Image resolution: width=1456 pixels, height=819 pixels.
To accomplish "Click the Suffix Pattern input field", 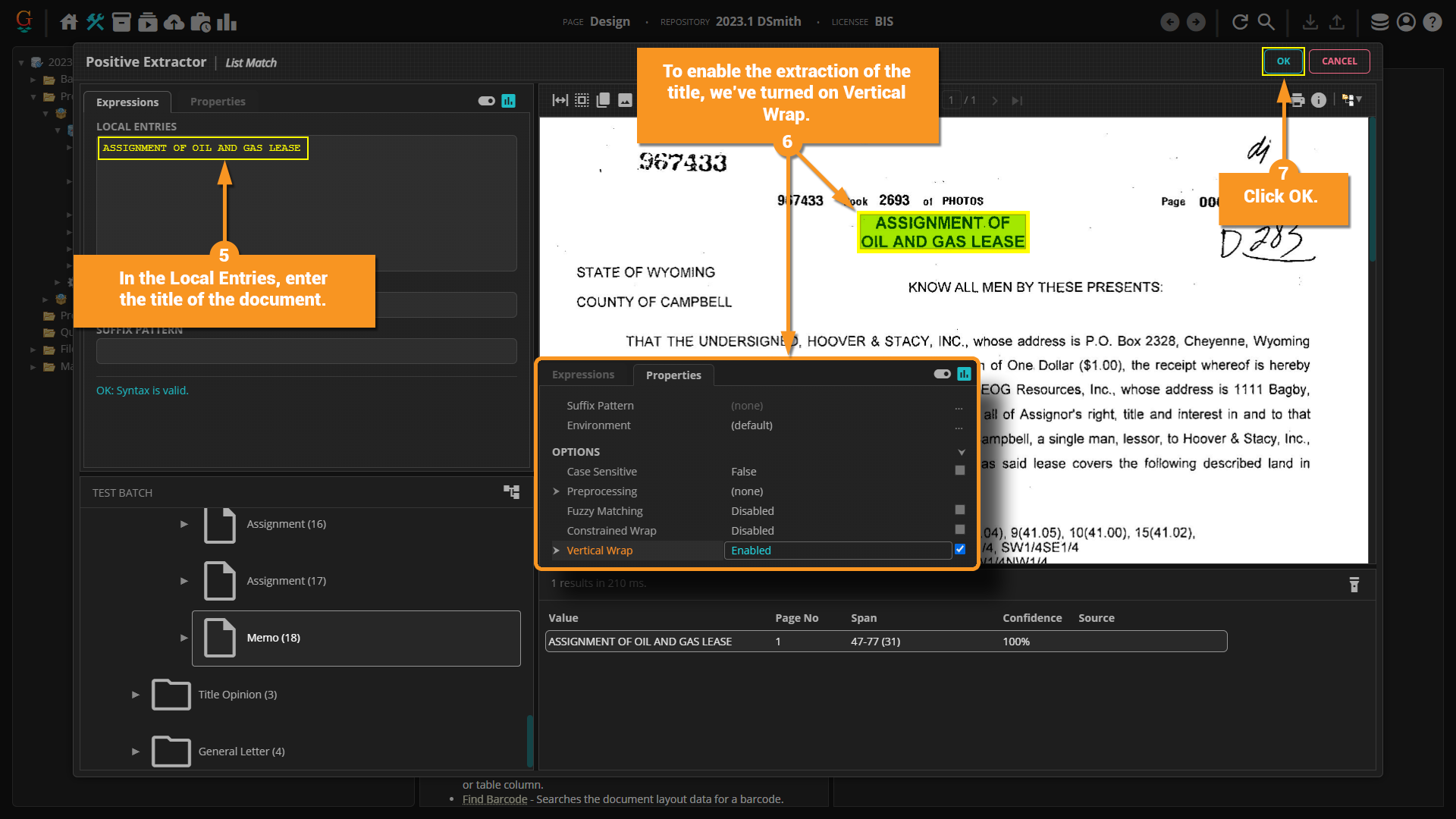I will 306,351.
